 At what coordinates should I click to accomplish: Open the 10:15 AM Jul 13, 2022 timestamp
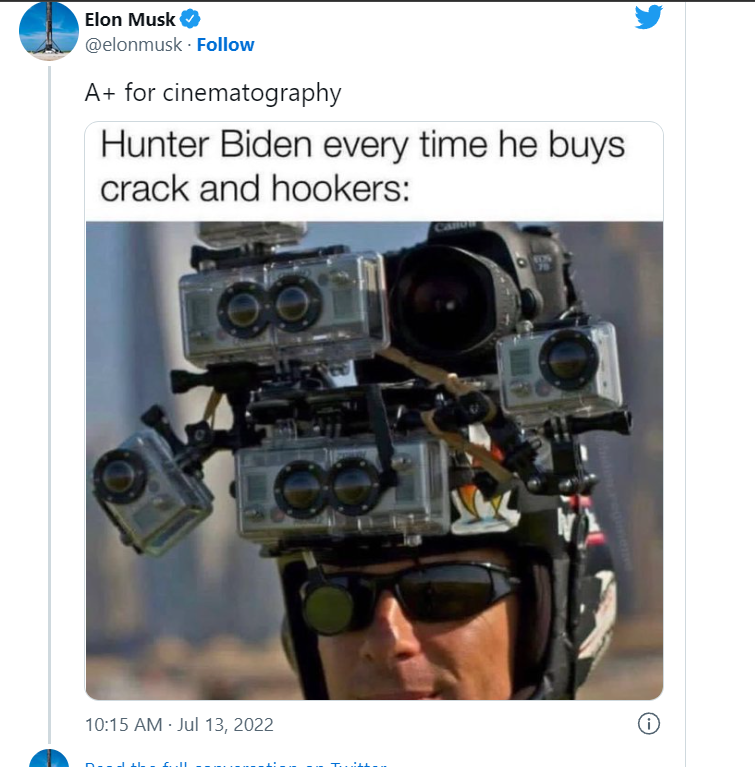(179, 724)
